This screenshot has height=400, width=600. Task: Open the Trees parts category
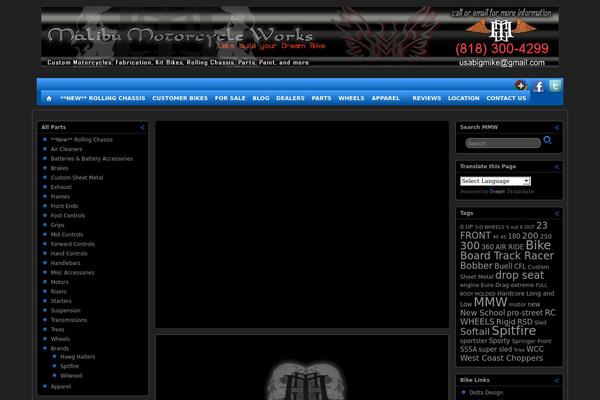[x=57, y=330]
